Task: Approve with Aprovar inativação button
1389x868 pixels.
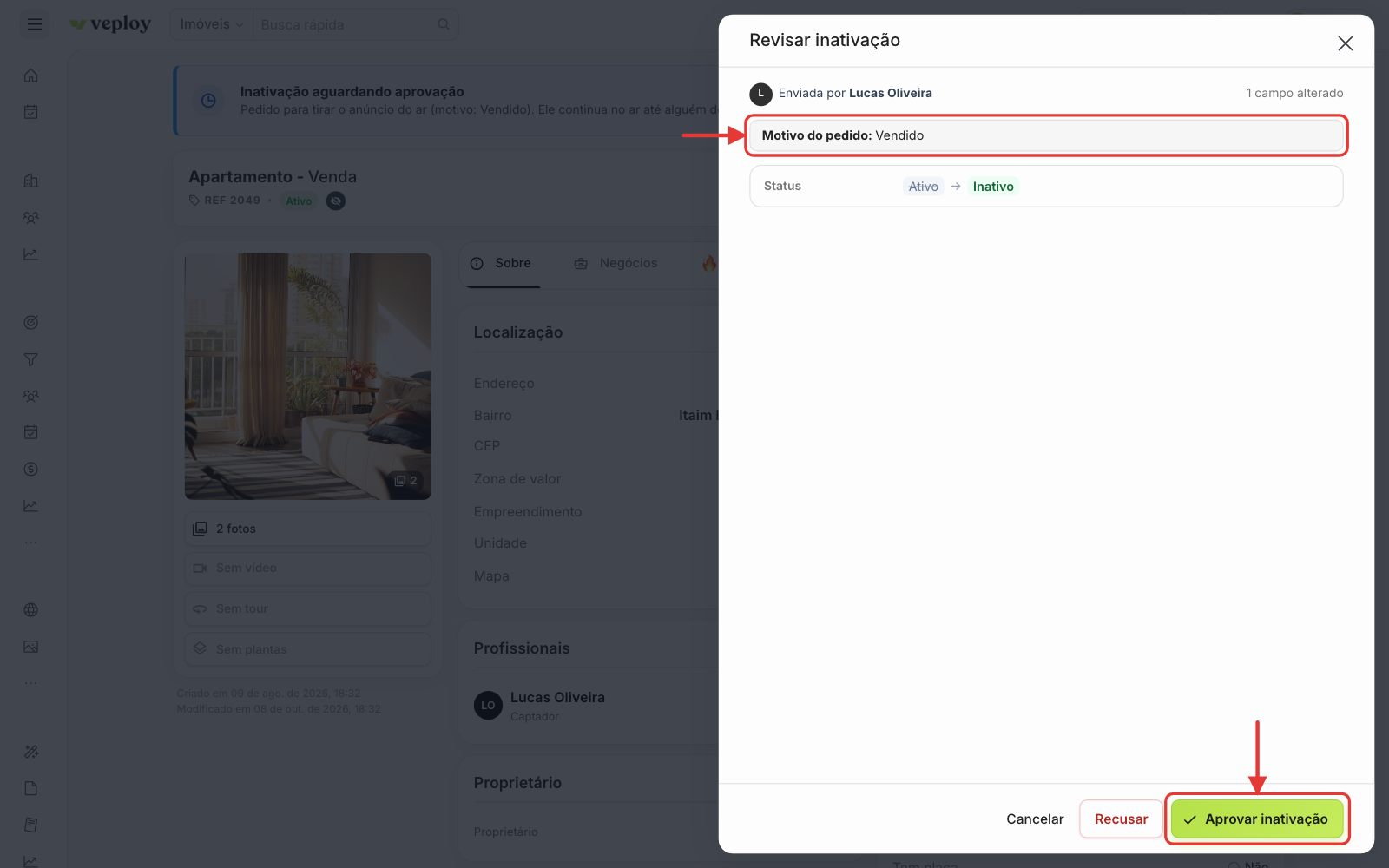Action: coord(1257,819)
